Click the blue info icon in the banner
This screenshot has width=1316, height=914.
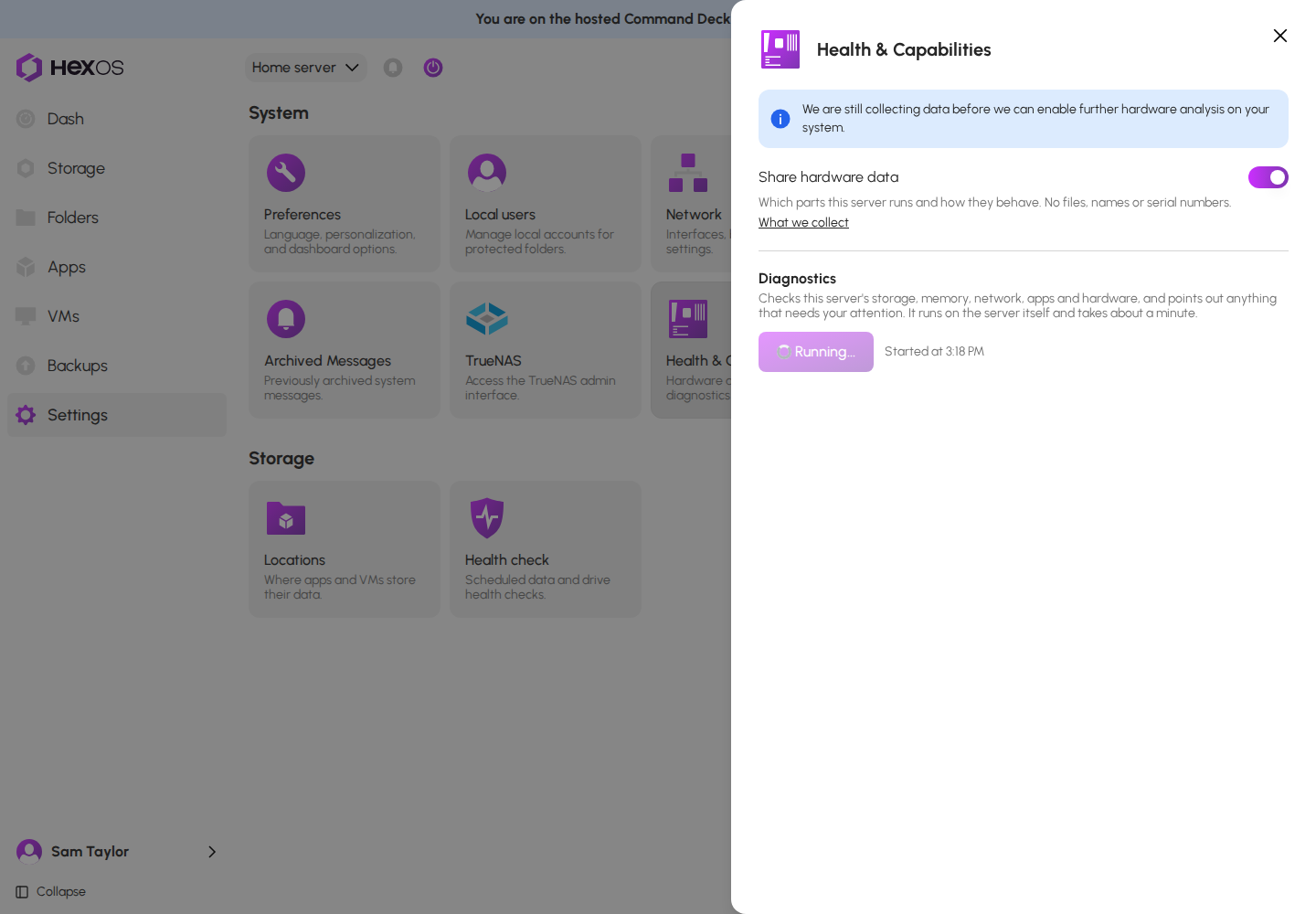click(780, 119)
